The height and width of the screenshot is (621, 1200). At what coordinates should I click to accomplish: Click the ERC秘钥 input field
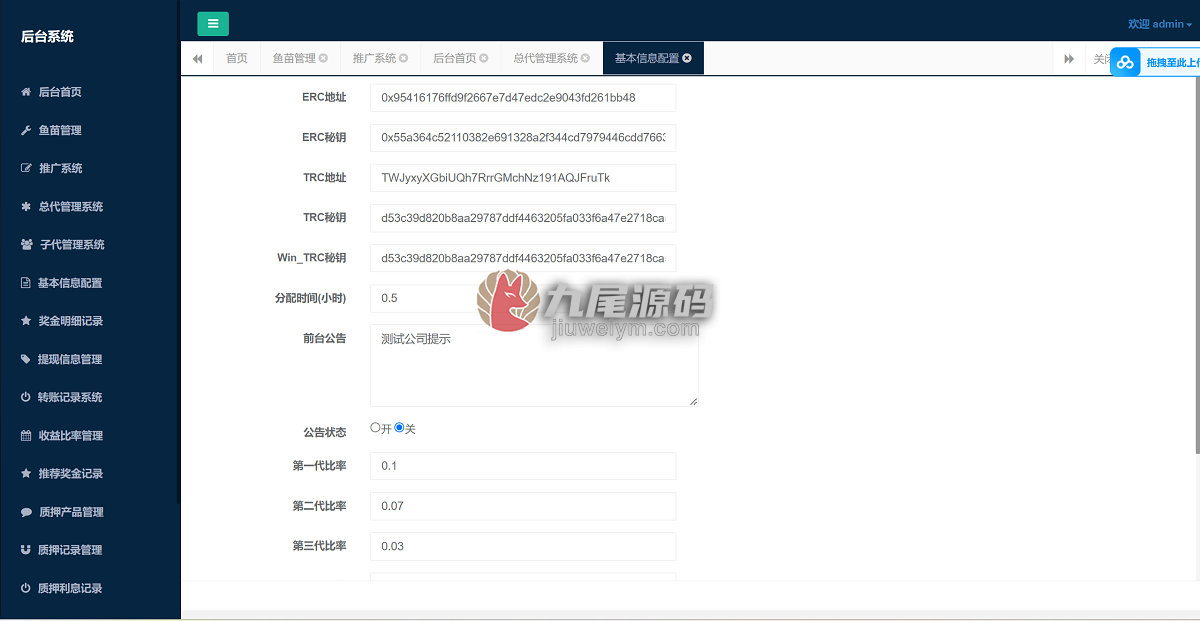coord(523,138)
